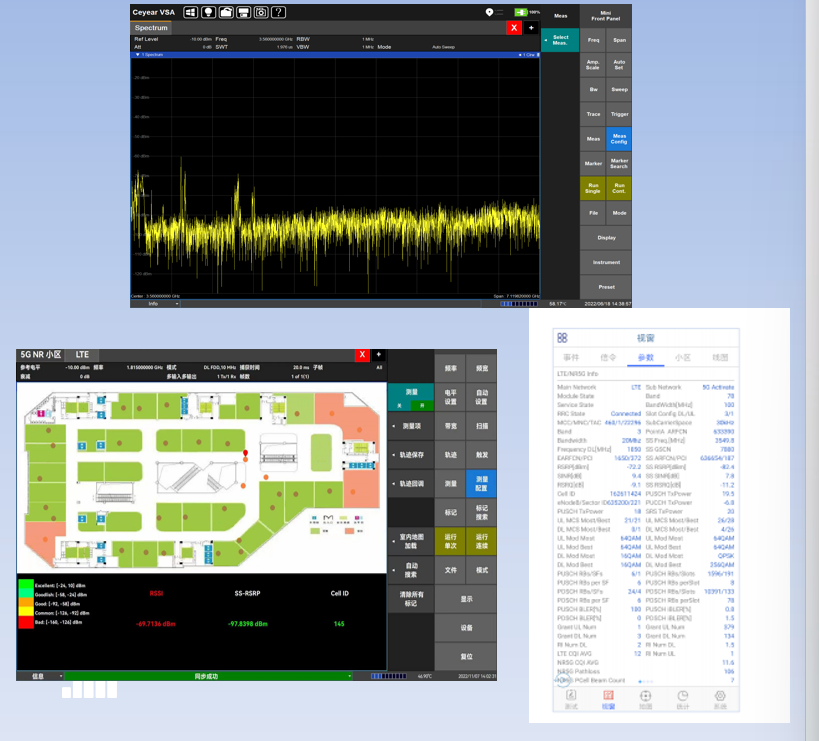The height and width of the screenshot is (741, 820).
Task: Select the 小区 tab in the mobile panel
Action: (x=682, y=357)
